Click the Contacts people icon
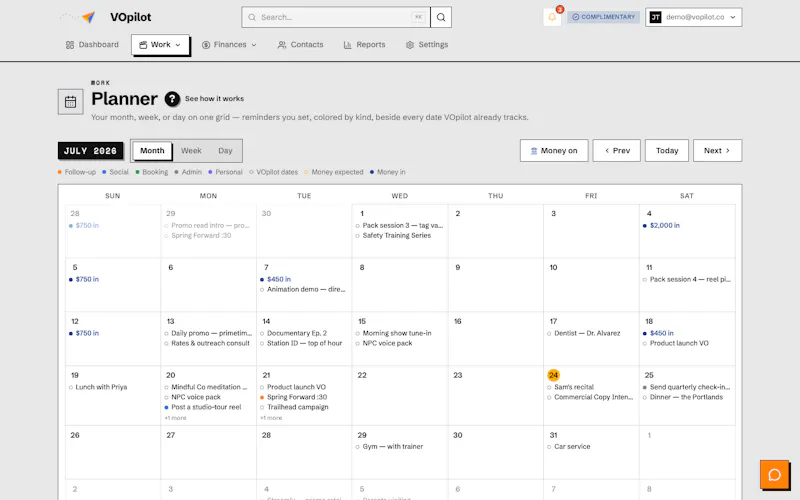The image size is (800, 500). point(282,45)
